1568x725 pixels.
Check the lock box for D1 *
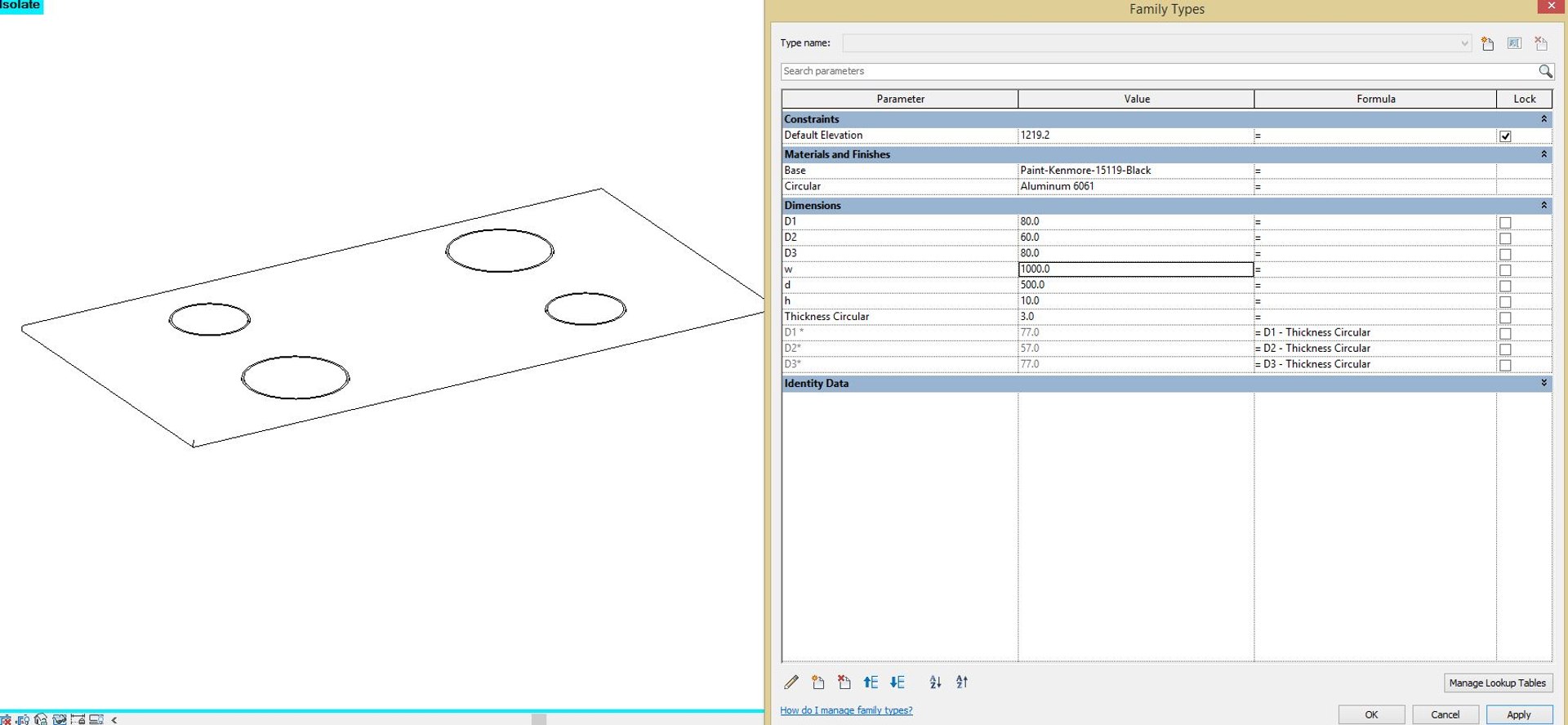click(1505, 334)
